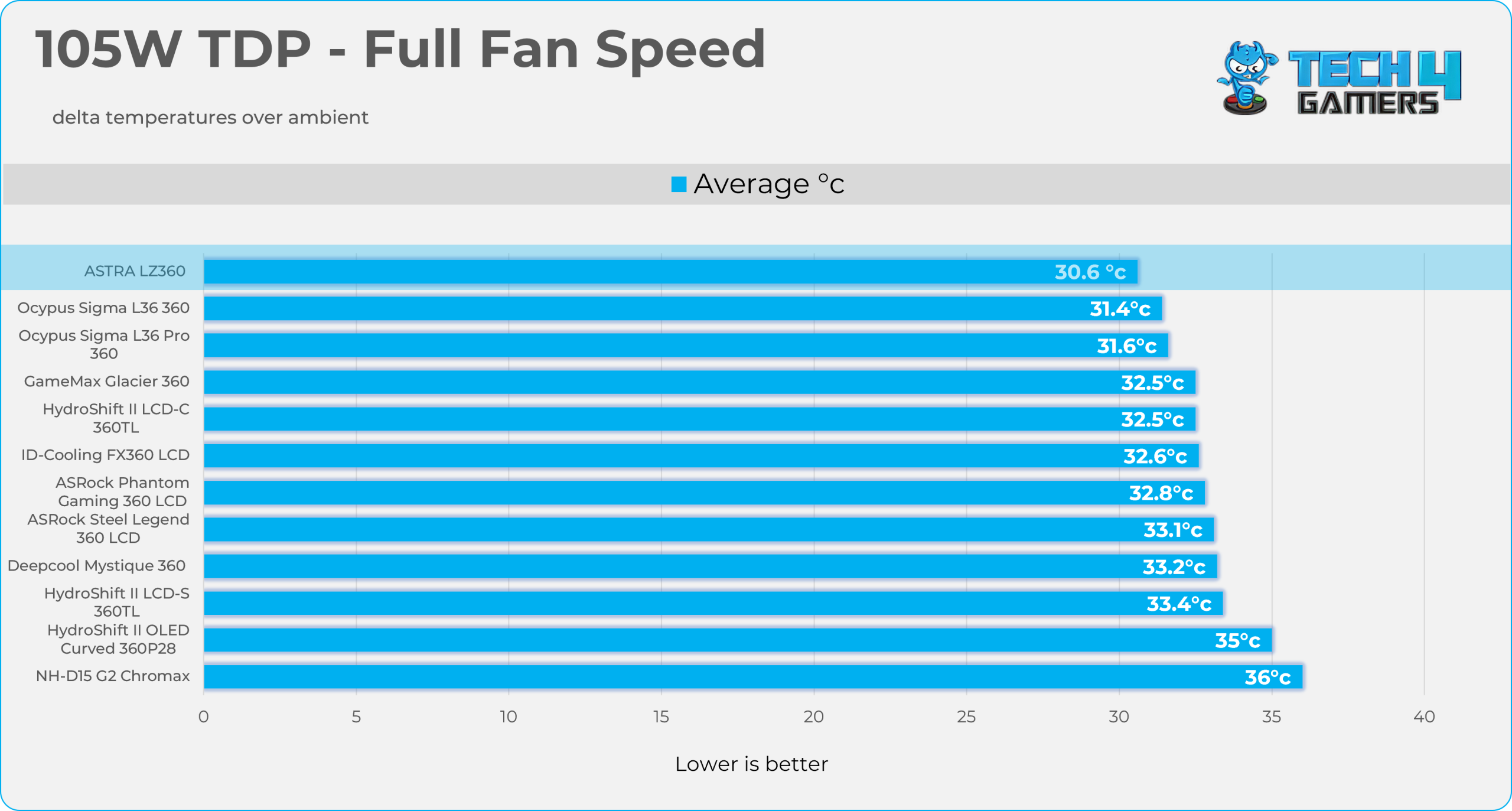This screenshot has height=811, width=1512.
Task: Click the Tech4Gamers mascot logo icon
Action: (x=1246, y=78)
